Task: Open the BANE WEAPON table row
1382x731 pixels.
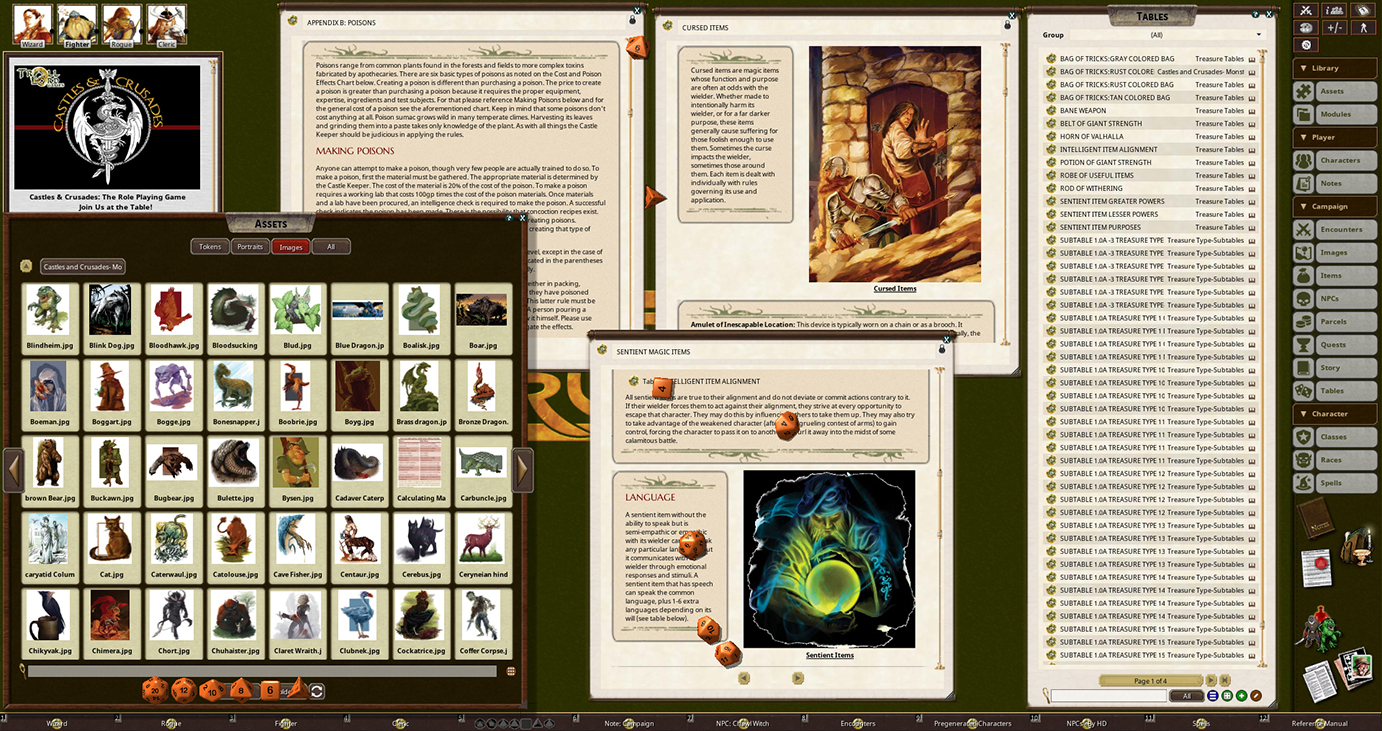Action: (1151, 111)
